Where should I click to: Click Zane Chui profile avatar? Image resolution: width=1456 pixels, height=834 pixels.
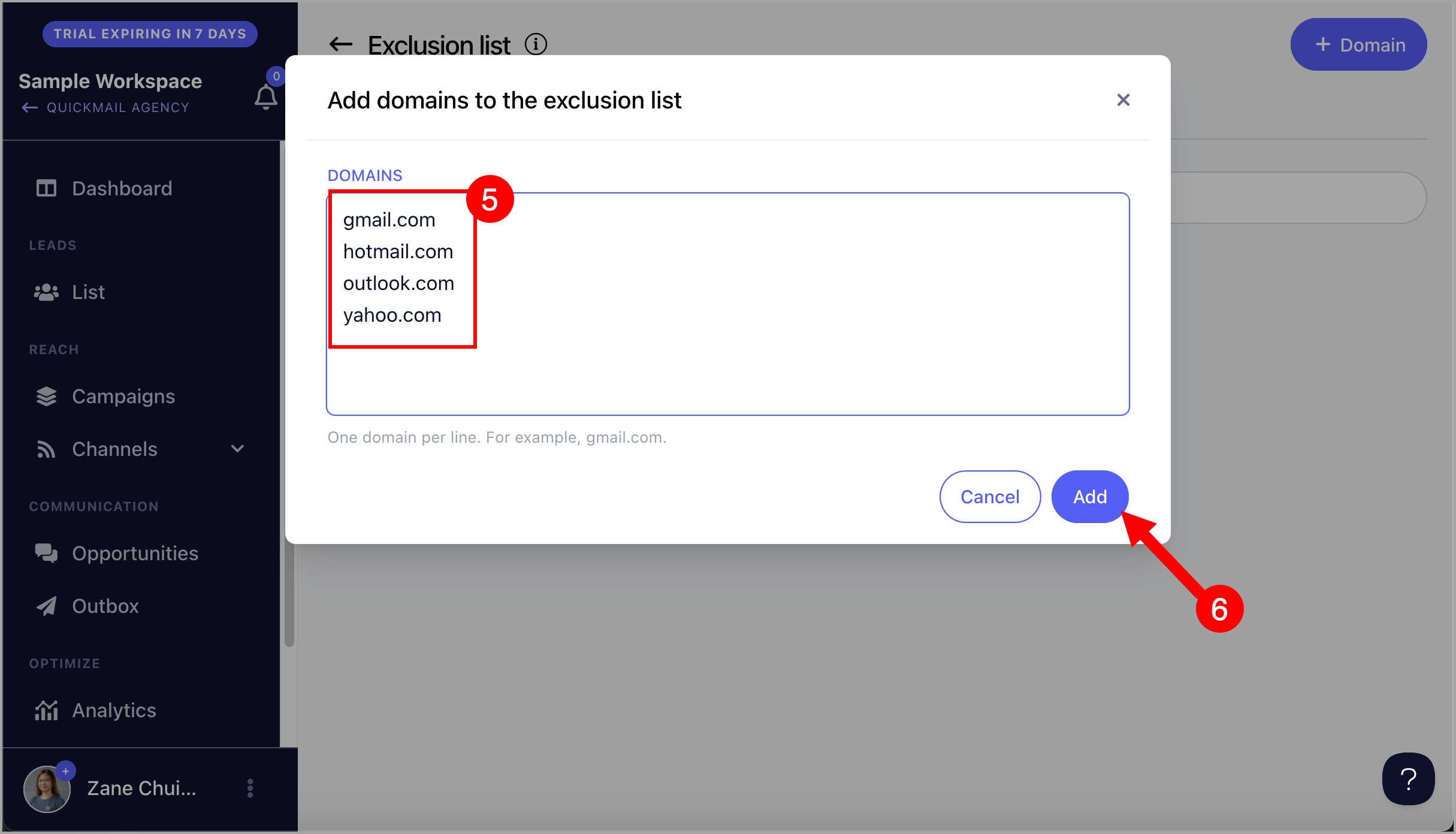(47, 789)
